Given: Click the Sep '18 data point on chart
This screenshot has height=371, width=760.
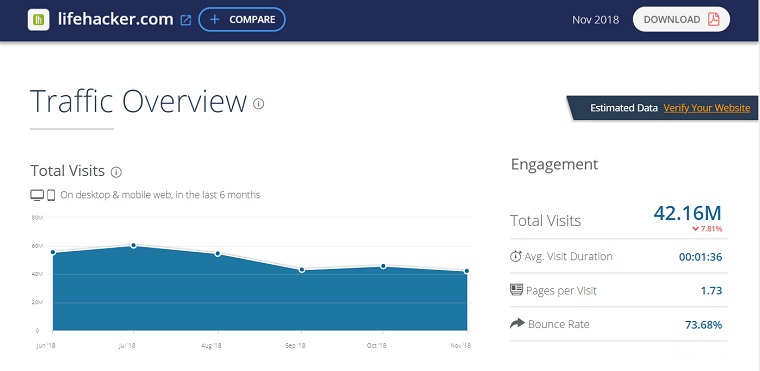Looking at the screenshot, I should [x=301, y=270].
